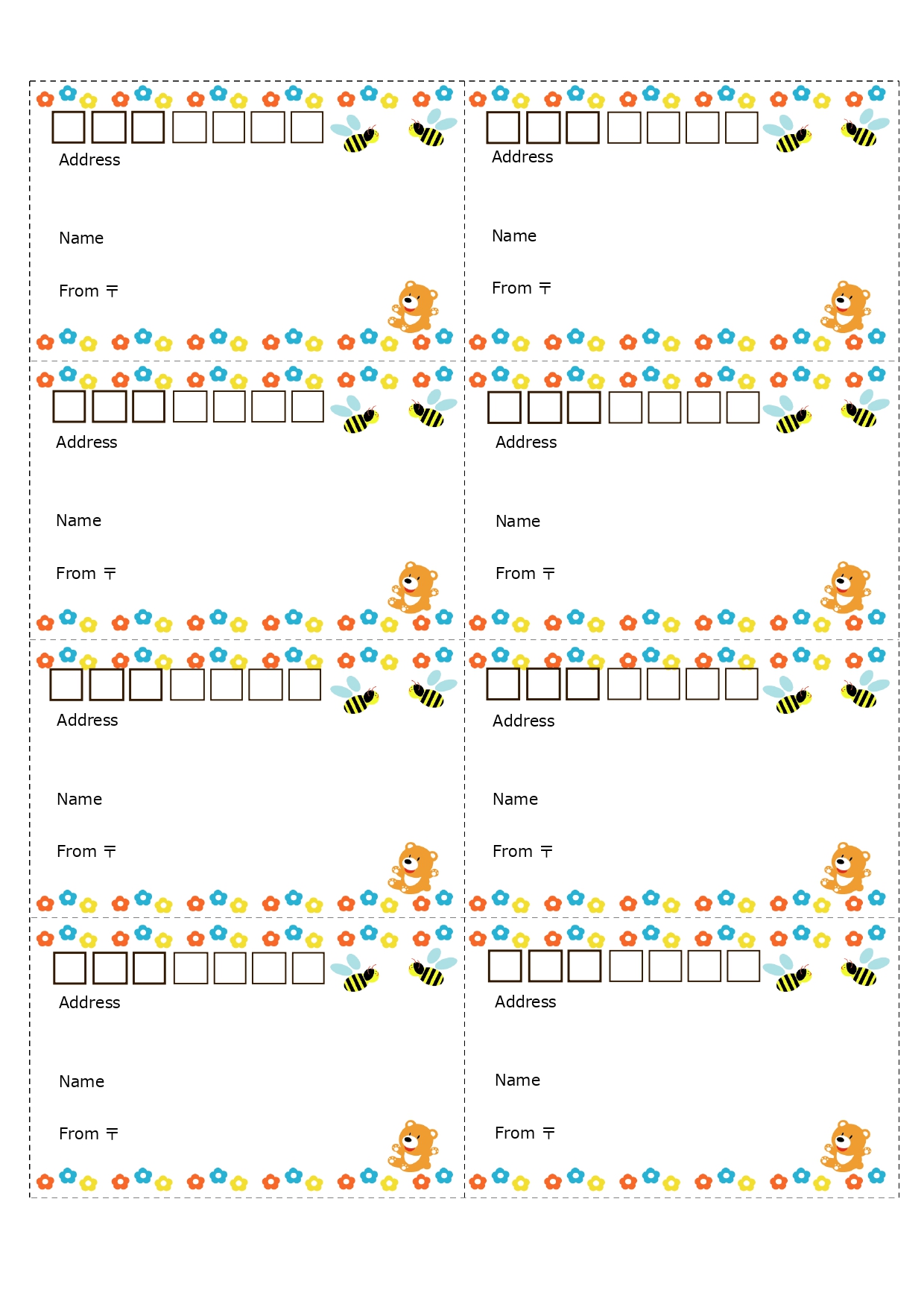Click the "Address" text in the second-row right label
The image size is (924, 1307).
coord(526,443)
